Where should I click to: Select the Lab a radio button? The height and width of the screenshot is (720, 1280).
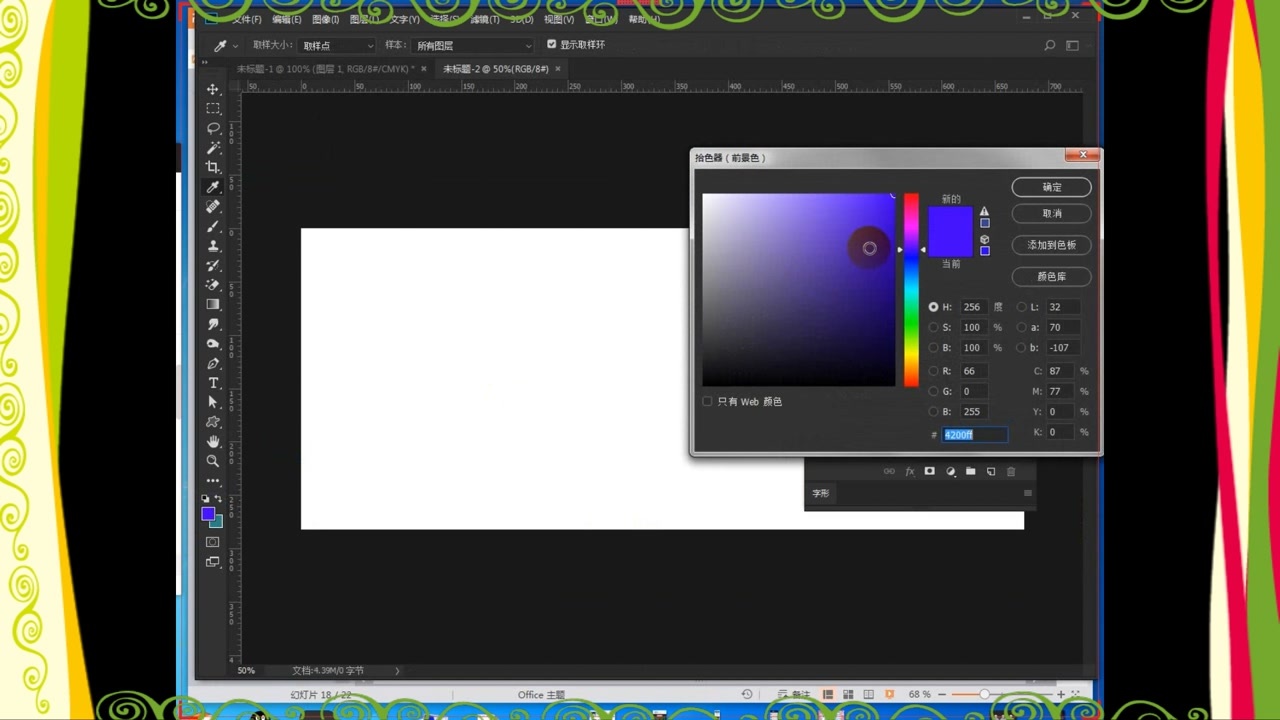[x=1021, y=327]
